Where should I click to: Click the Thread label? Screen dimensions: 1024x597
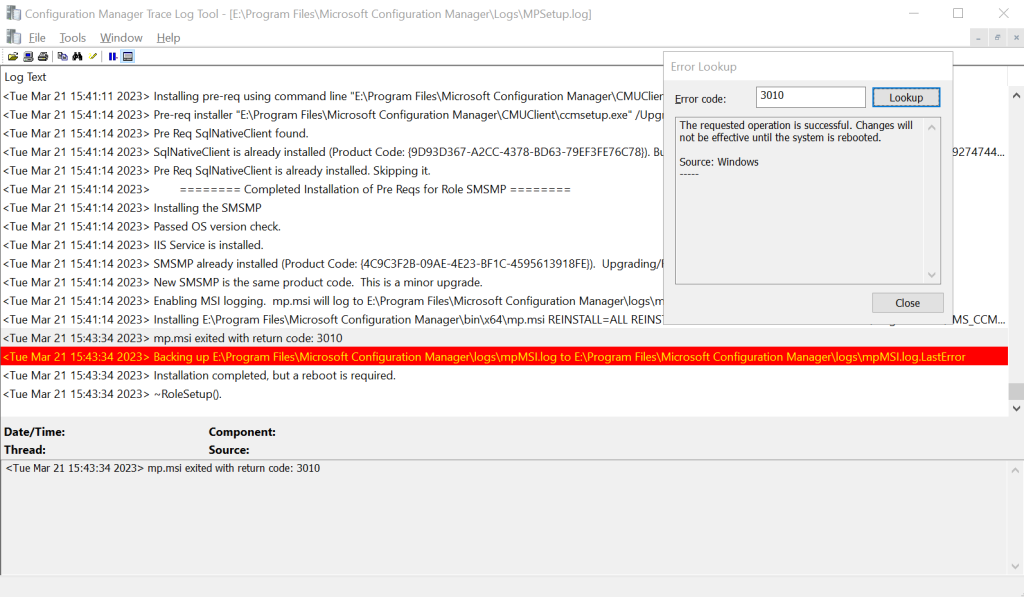pos(25,450)
